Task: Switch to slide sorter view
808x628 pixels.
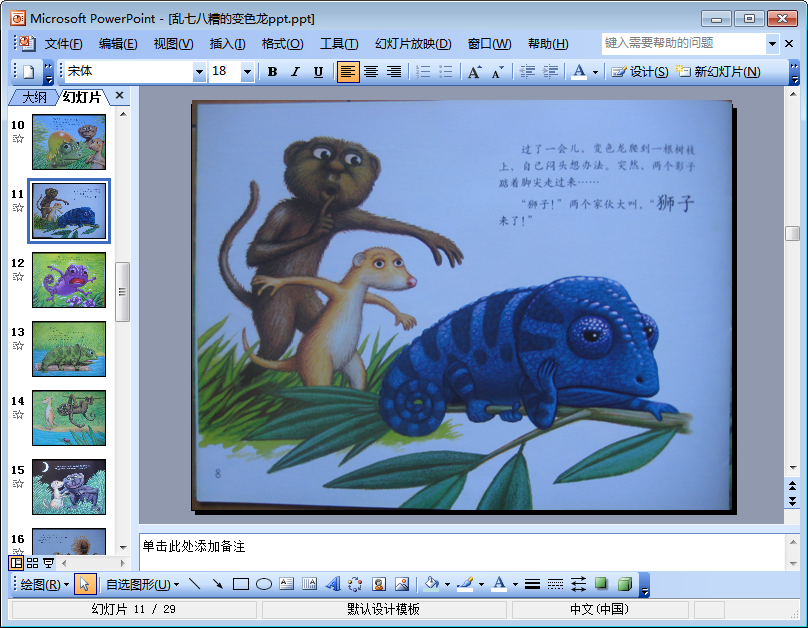Action: click(32, 563)
